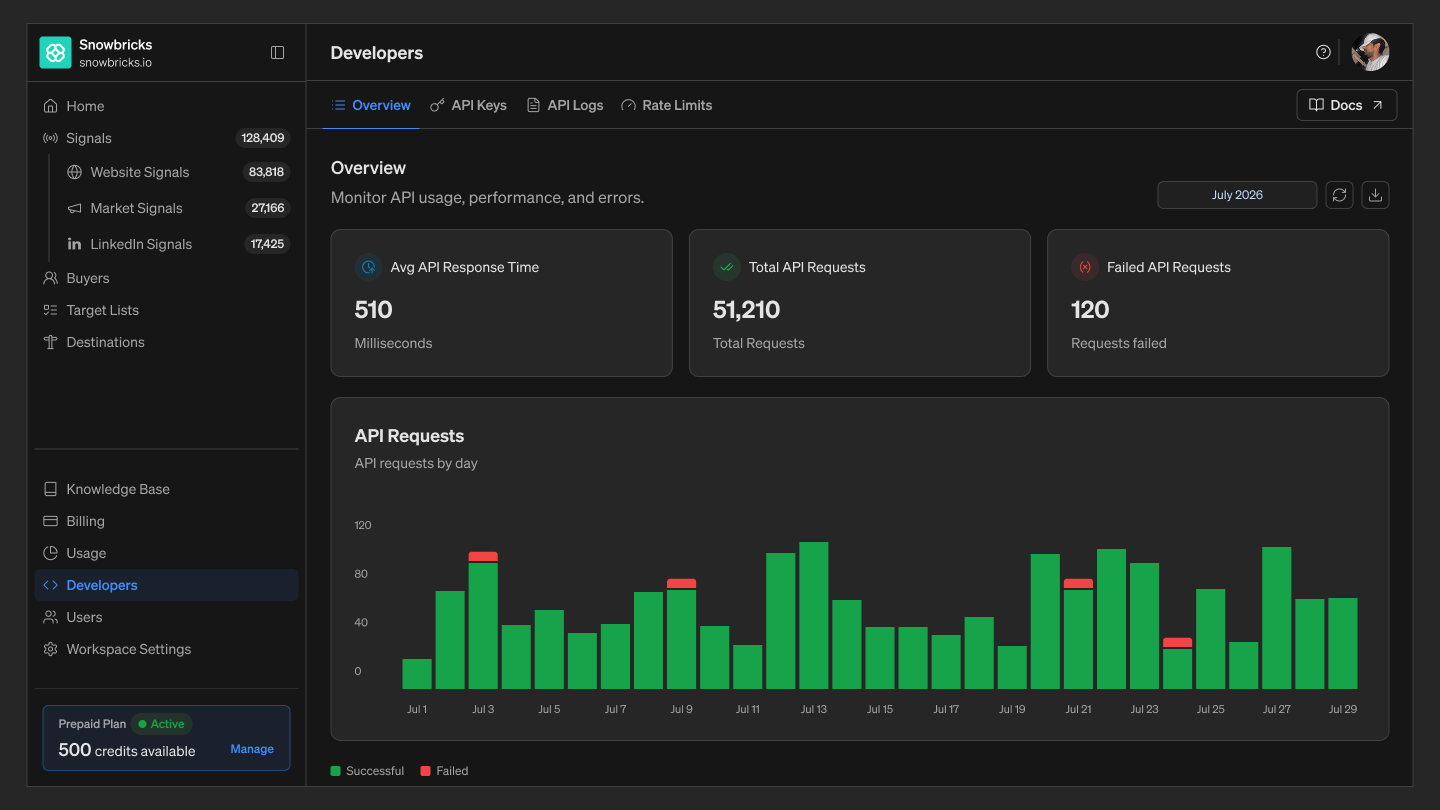This screenshot has height=810, width=1440.
Task: Open the help question mark icon
Action: click(1323, 52)
